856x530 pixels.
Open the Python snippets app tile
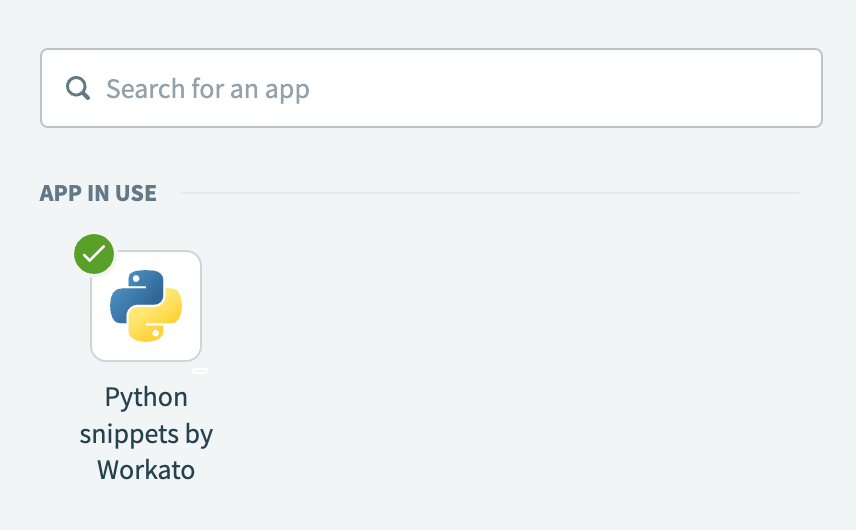146,306
